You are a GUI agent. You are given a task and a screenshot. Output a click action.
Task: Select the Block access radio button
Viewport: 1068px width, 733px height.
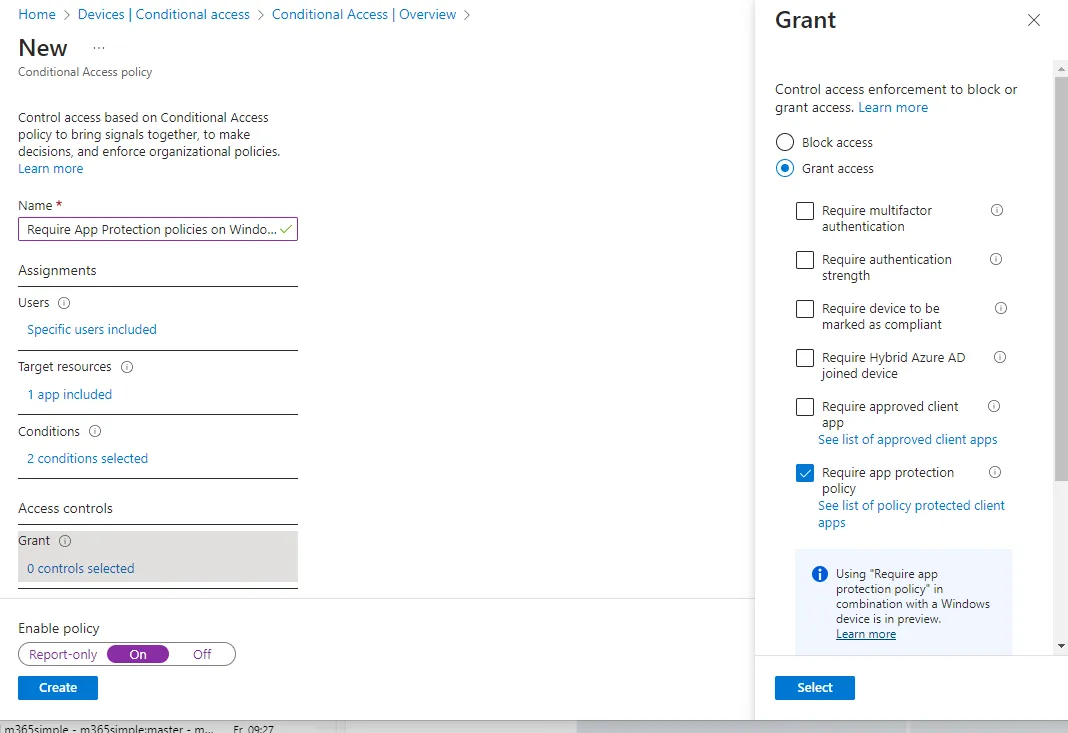pos(785,143)
